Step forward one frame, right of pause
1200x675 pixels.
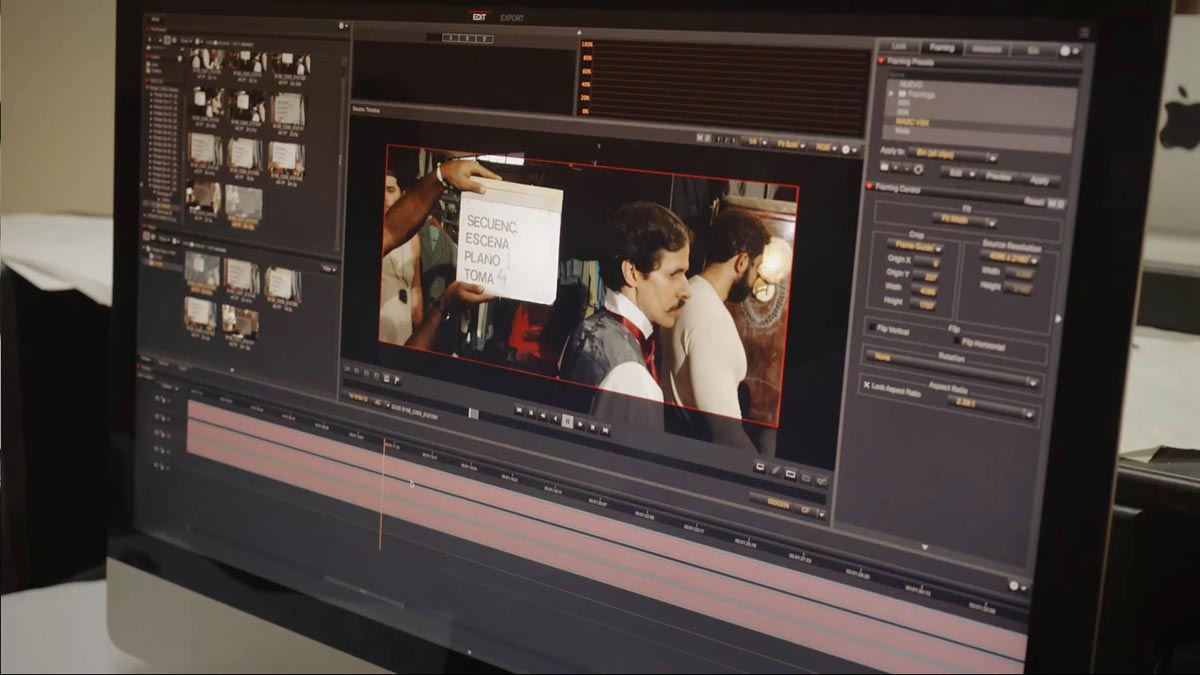click(580, 424)
